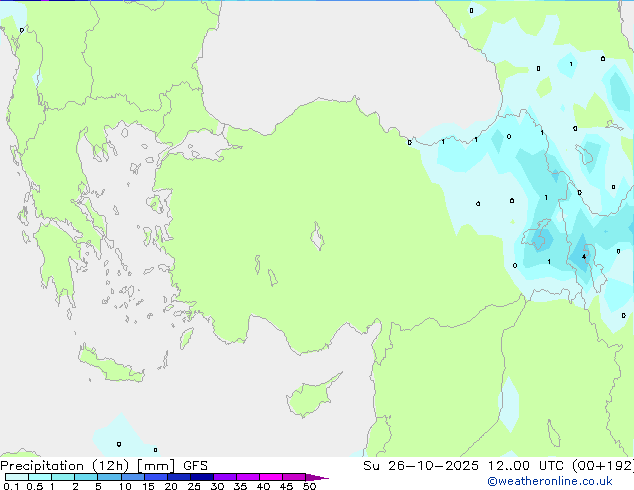Click the '(00+192)' forecast offset text

pyautogui.click(x=603, y=466)
